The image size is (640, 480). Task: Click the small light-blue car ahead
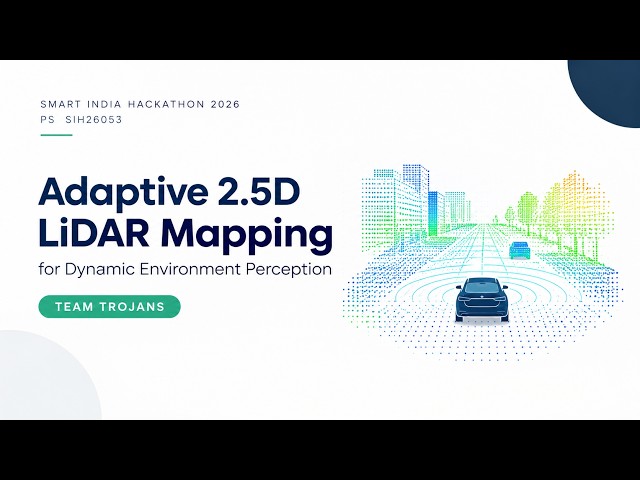tap(519, 250)
